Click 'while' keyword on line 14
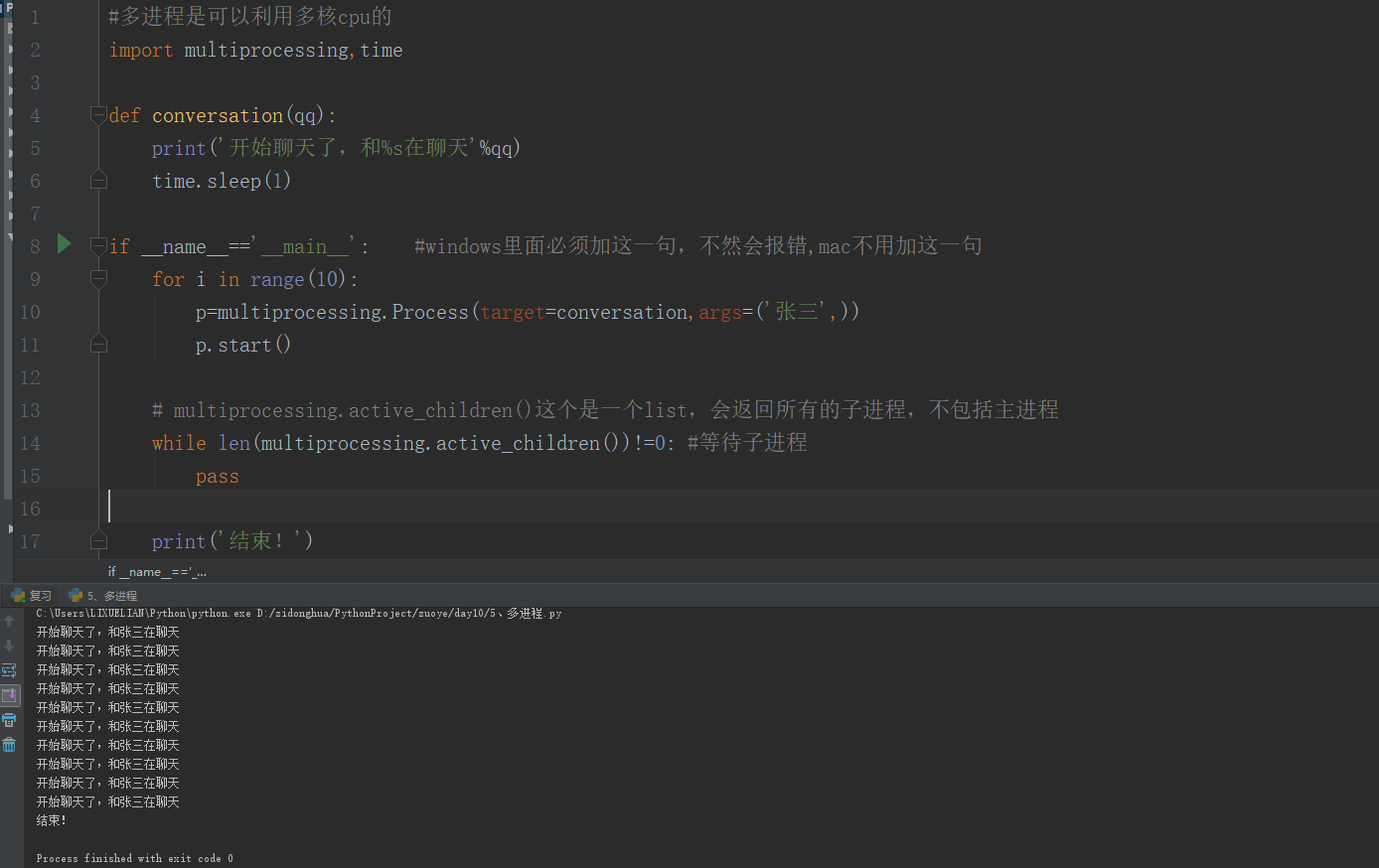 click(179, 443)
